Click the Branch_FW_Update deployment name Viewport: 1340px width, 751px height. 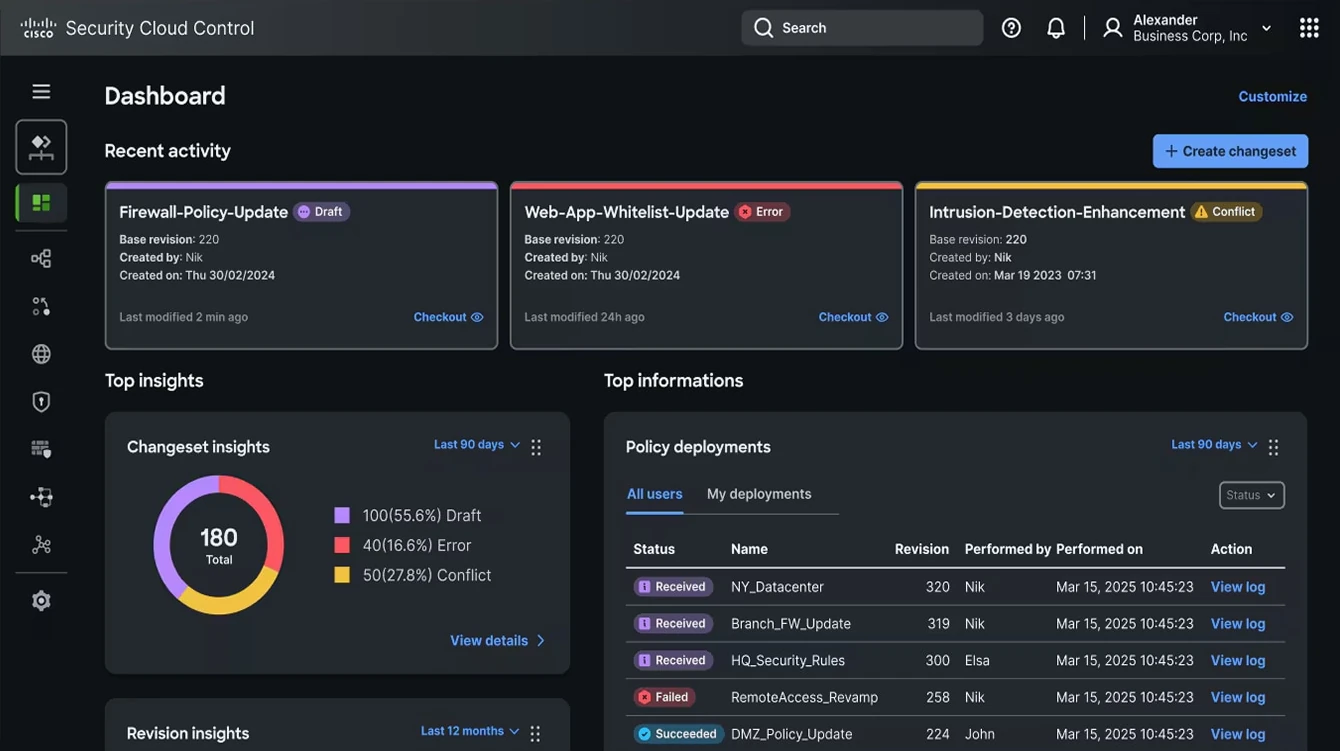tap(791, 624)
